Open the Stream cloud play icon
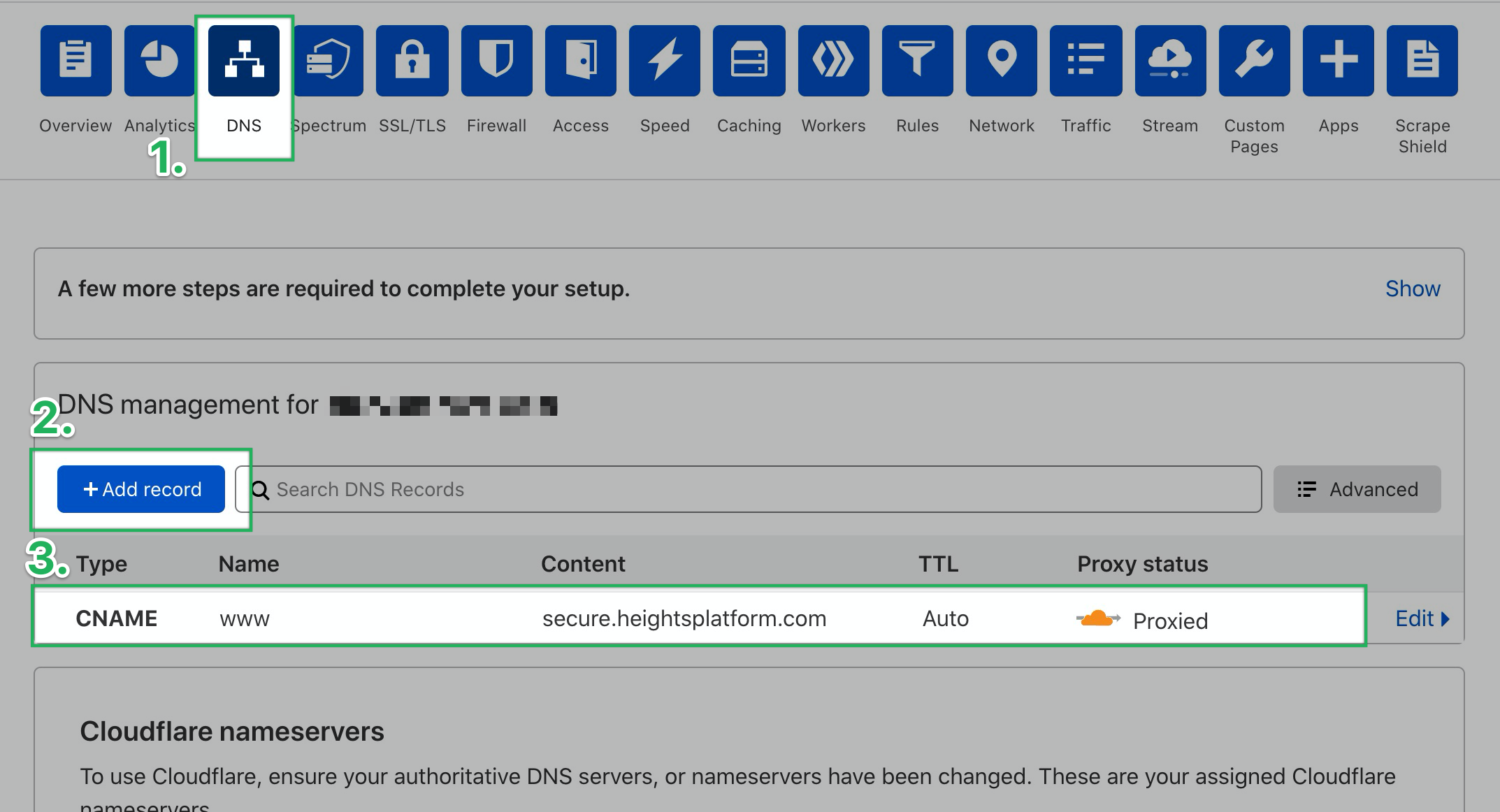1500x812 pixels. tap(1171, 60)
